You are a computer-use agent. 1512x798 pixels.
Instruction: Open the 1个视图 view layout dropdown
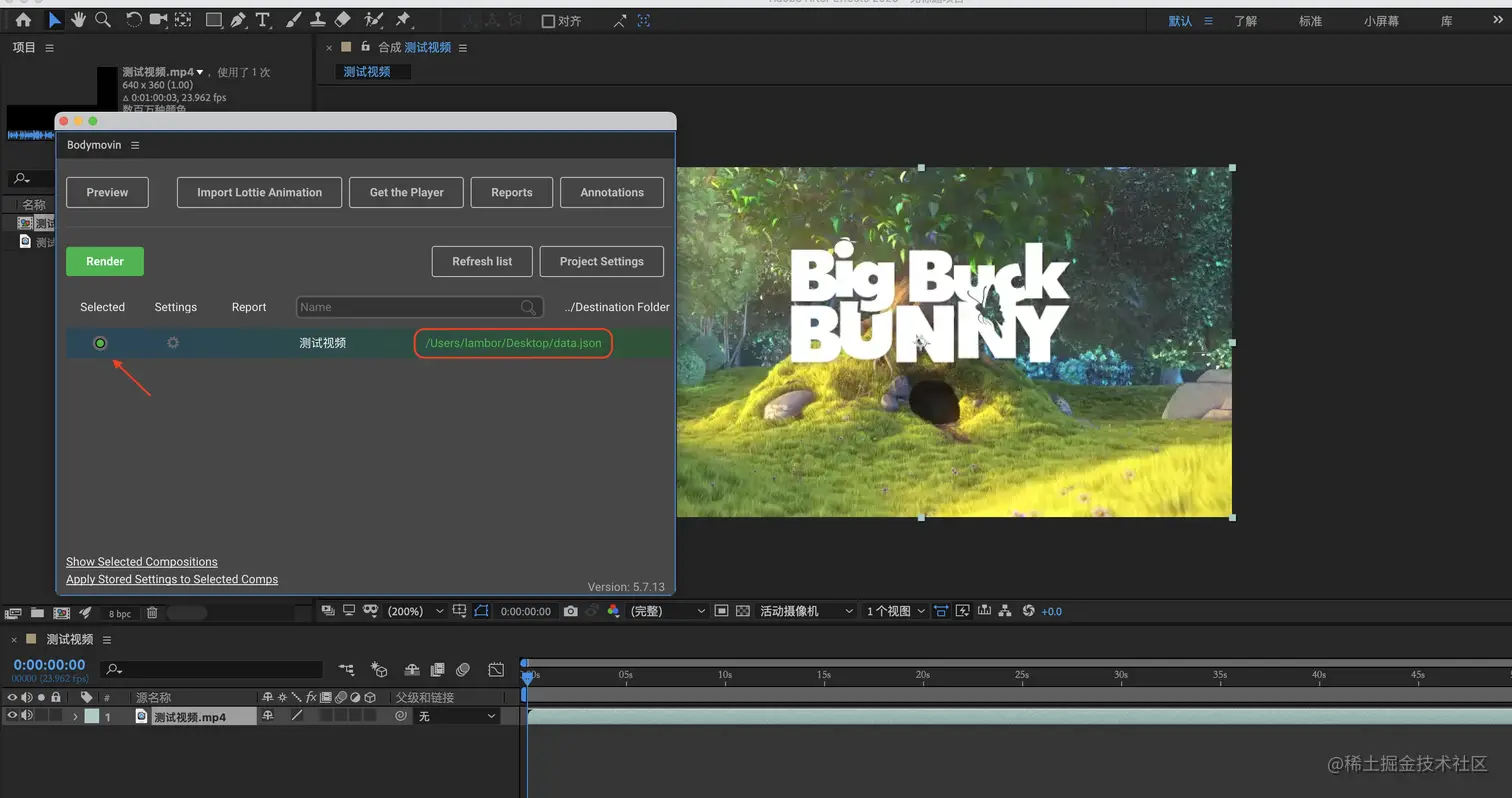point(895,611)
